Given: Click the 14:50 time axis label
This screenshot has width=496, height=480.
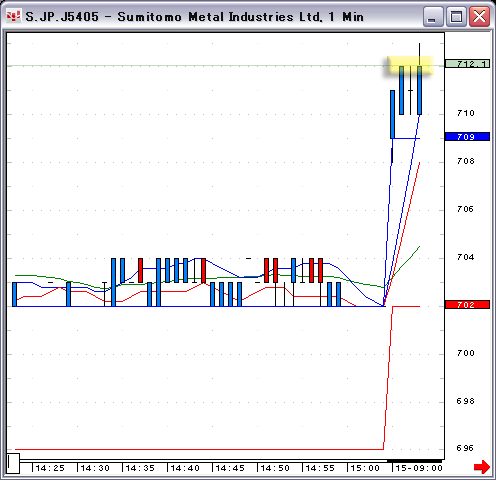Looking at the screenshot, I should coord(275,468).
